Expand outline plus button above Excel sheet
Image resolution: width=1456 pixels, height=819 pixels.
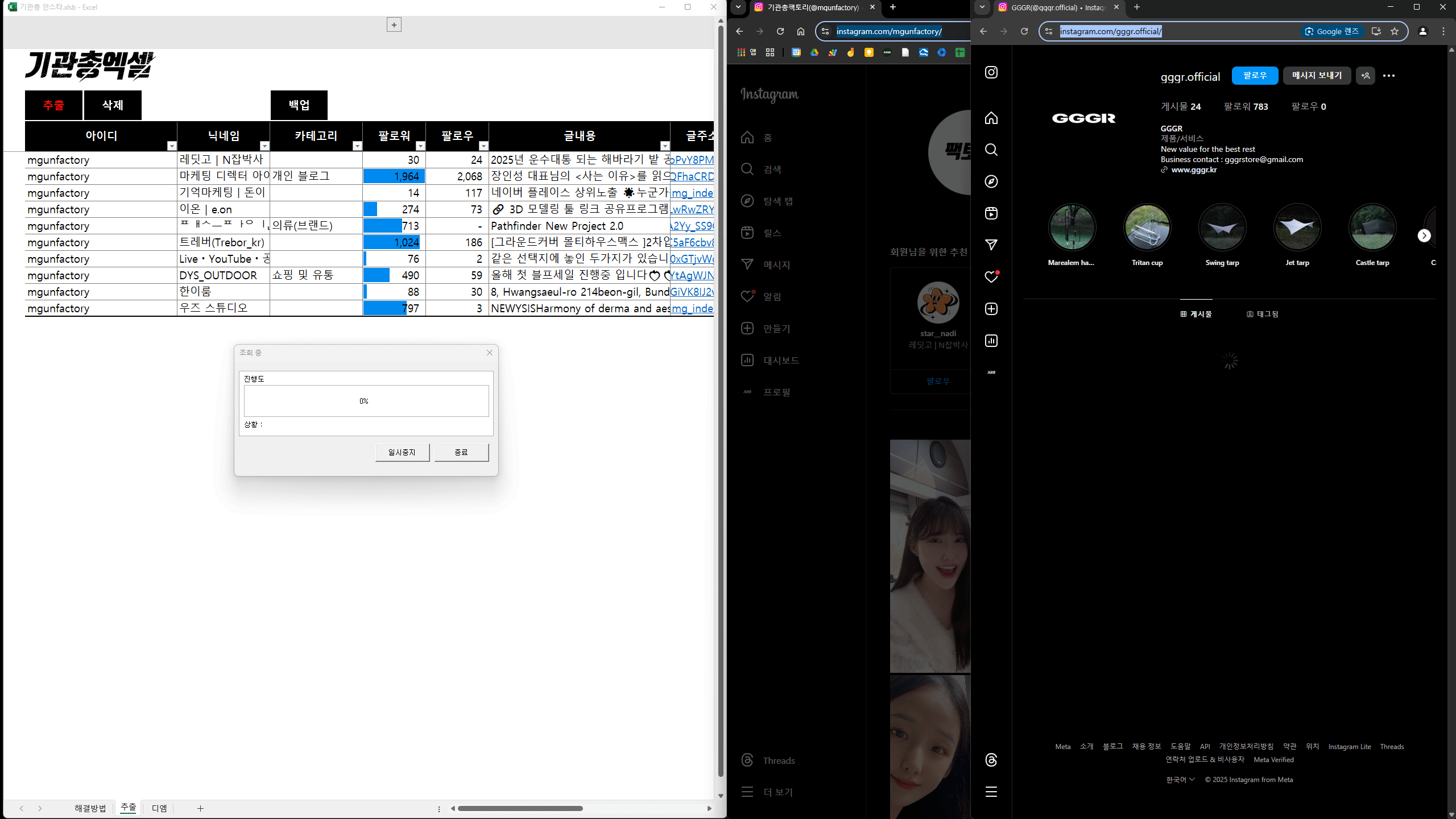pos(394,24)
